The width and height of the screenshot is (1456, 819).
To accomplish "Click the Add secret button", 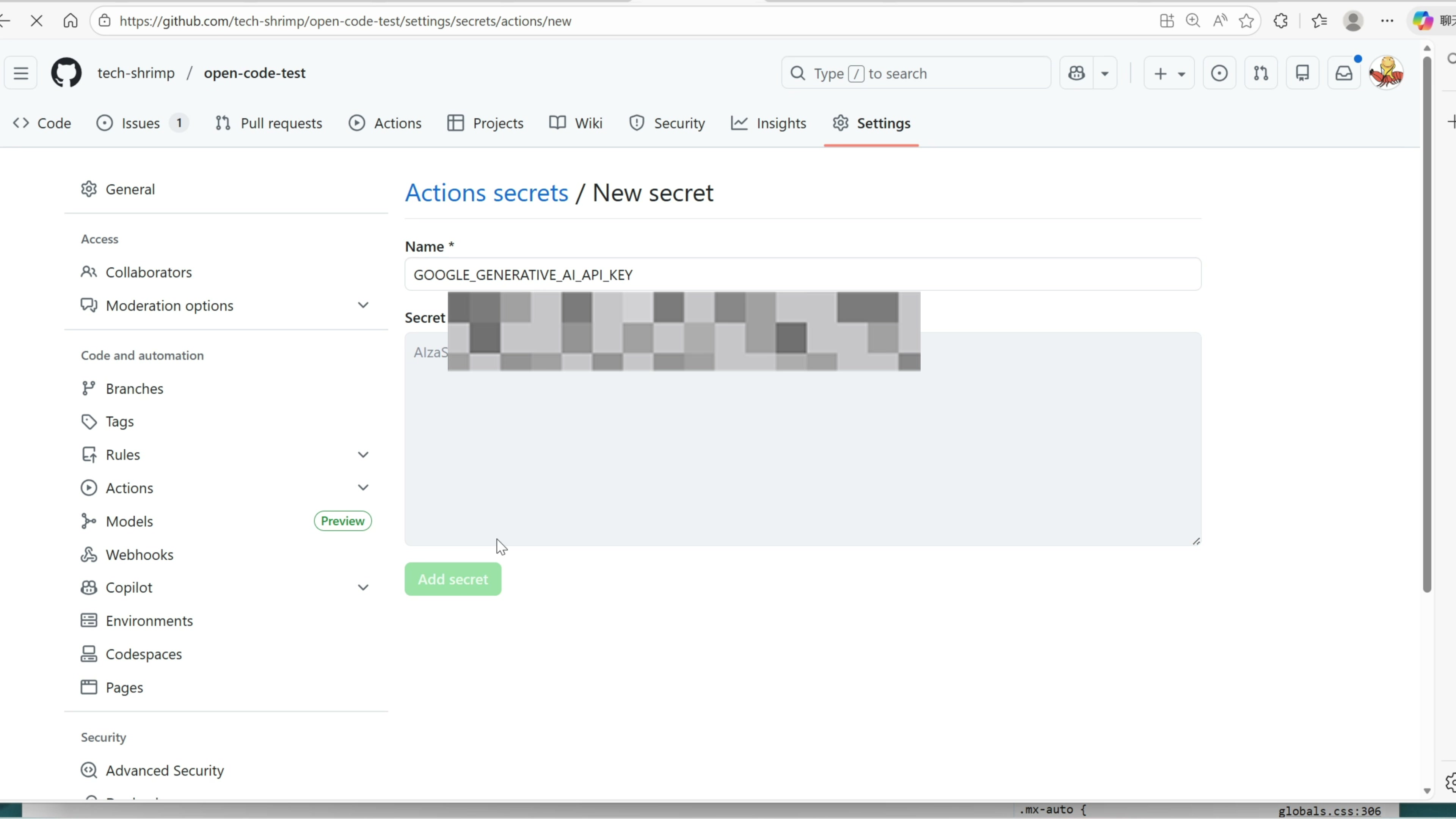I will (453, 579).
